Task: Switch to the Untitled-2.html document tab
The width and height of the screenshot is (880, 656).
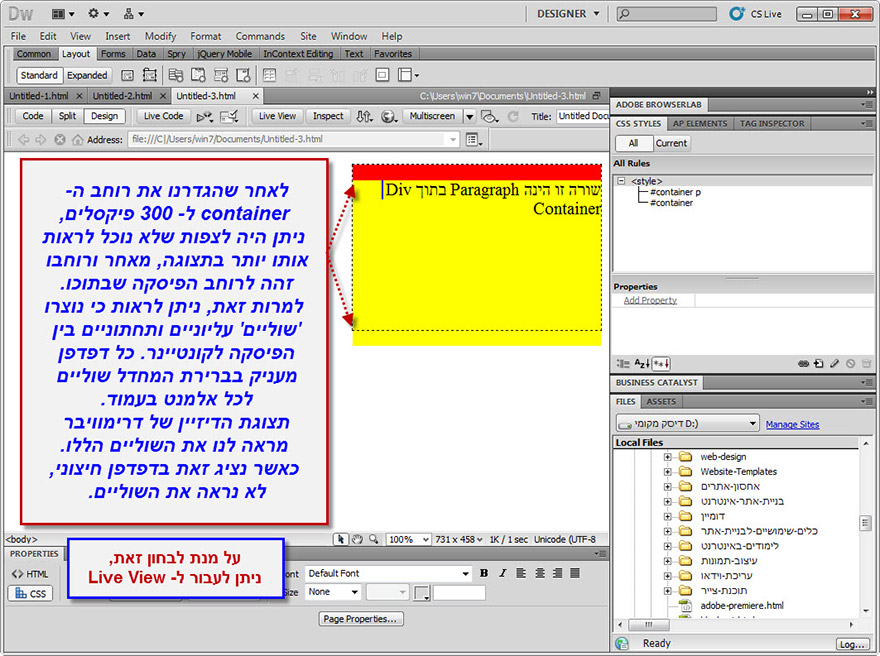Action: (x=122, y=96)
